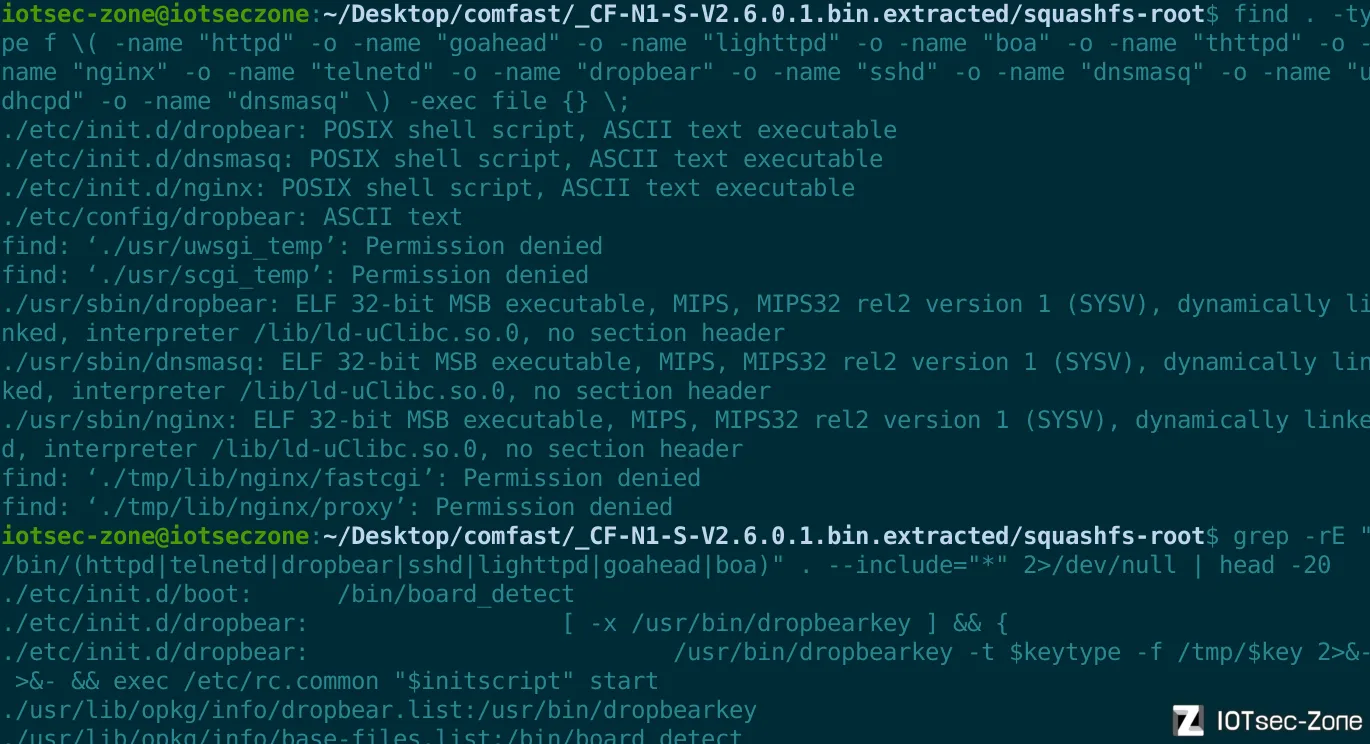Click /bin/board_detect in the boot result line
Image resolution: width=1370 pixels, height=744 pixels.
[455, 594]
